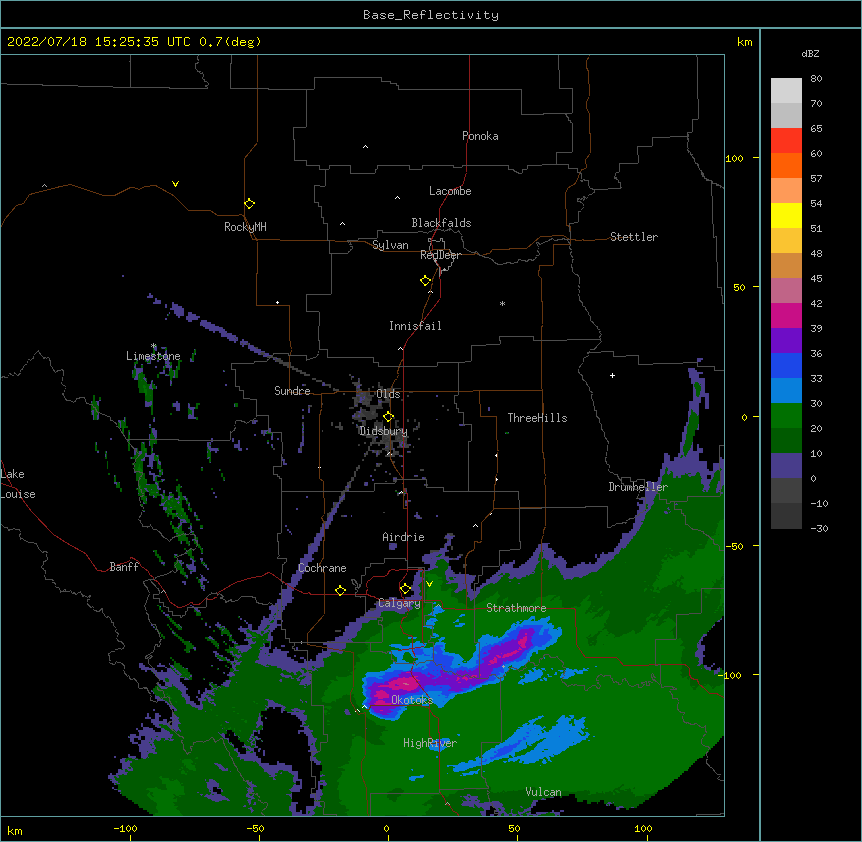The width and height of the screenshot is (862, 842).
Task: Click the Okotoks city label
Action: [412, 700]
